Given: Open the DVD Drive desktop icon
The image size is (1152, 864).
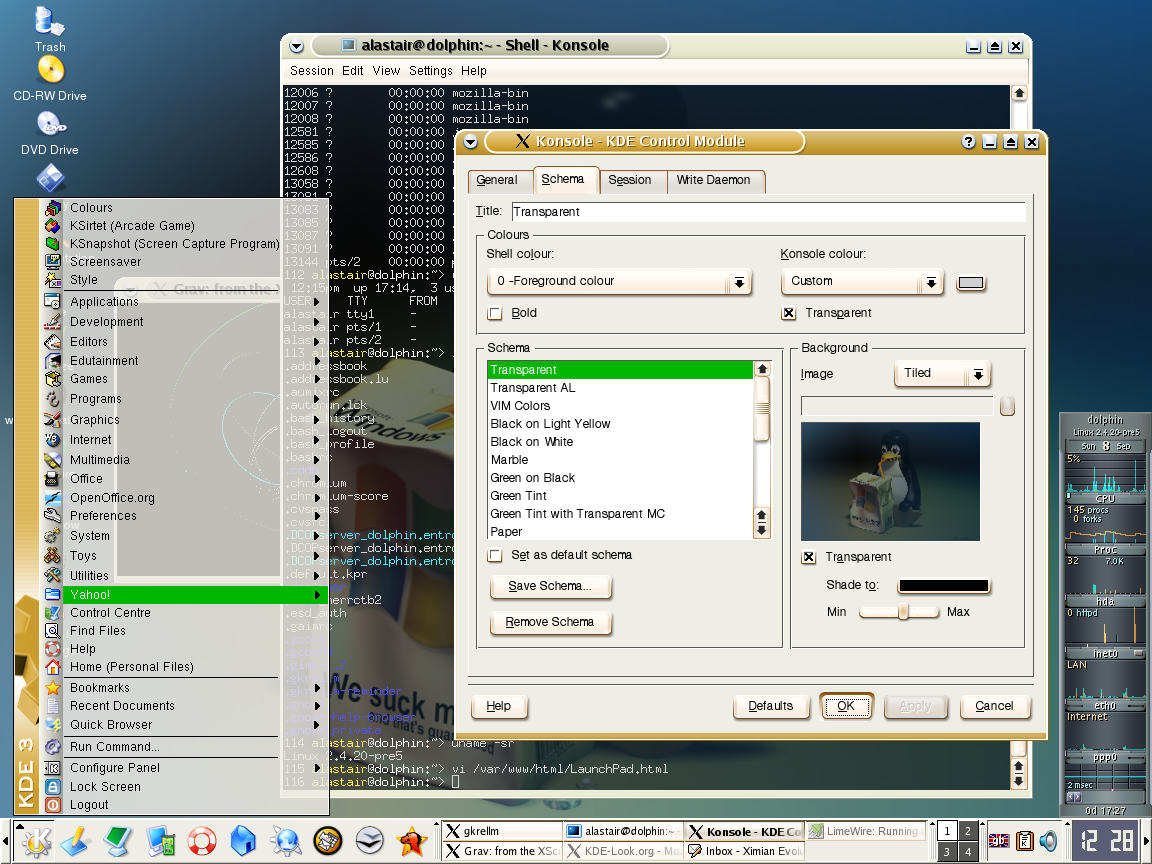Looking at the screenshot, I should coord(50,125).
